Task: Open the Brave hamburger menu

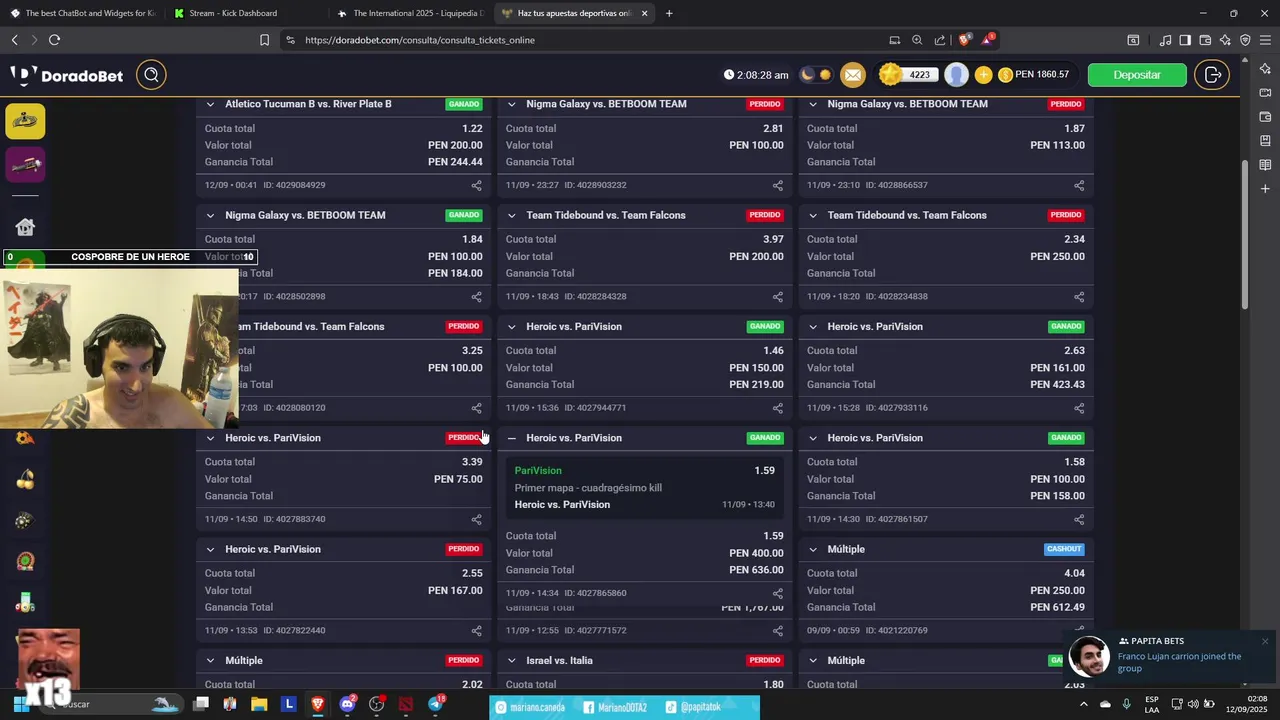Action: coord(1264,40)
